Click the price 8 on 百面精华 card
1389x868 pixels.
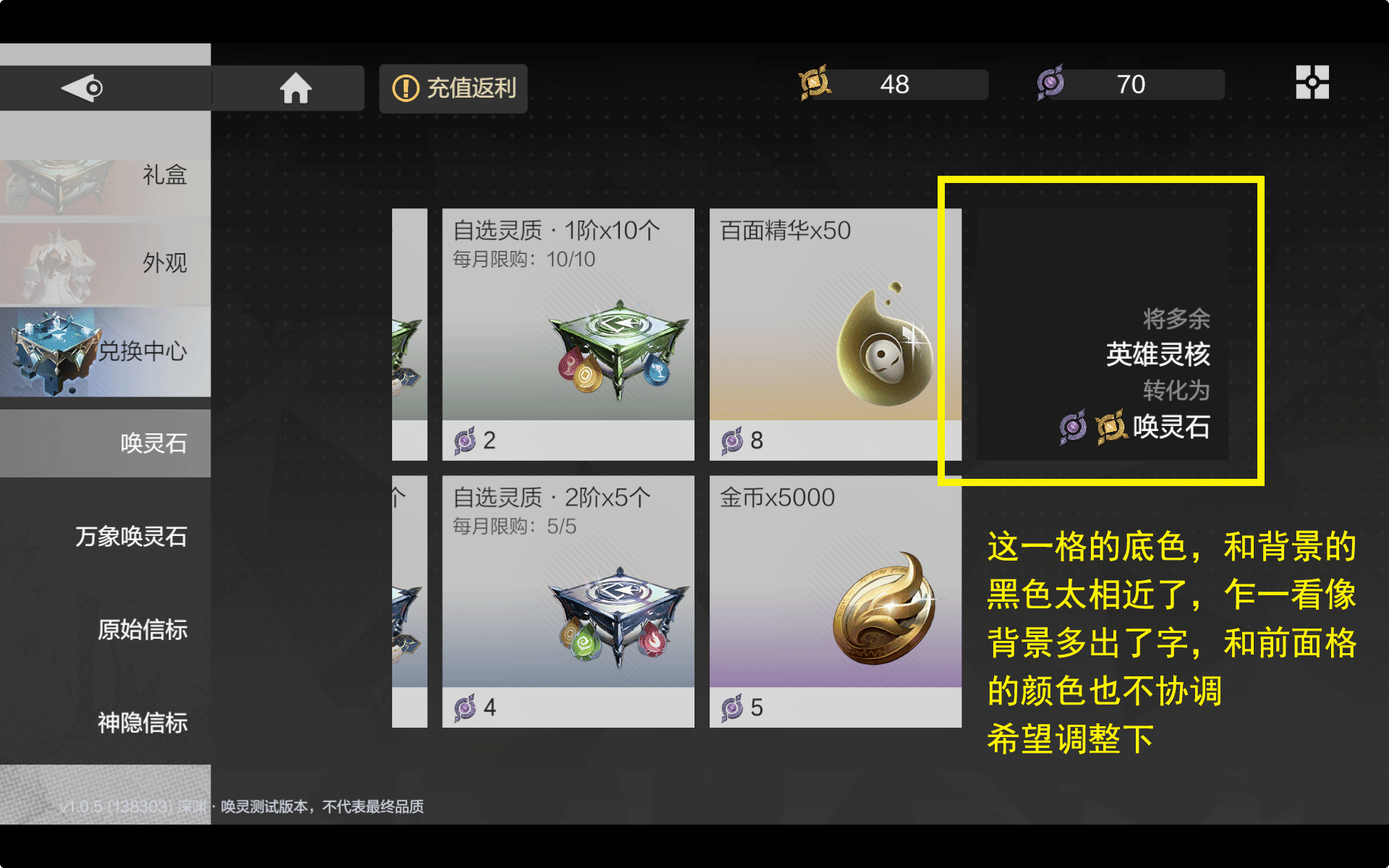point(756,440)
